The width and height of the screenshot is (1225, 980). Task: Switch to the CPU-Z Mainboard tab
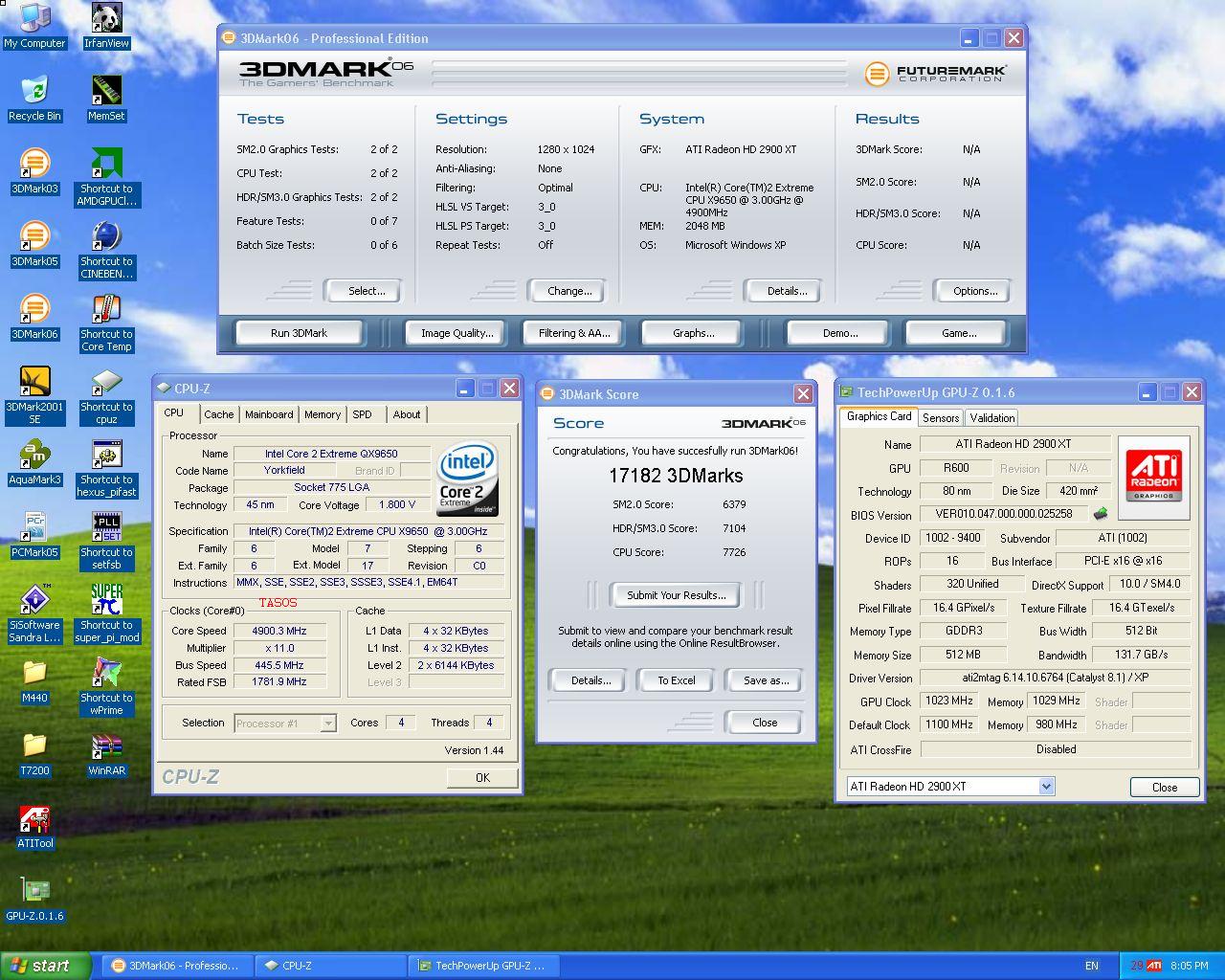(x=269, y=414)
